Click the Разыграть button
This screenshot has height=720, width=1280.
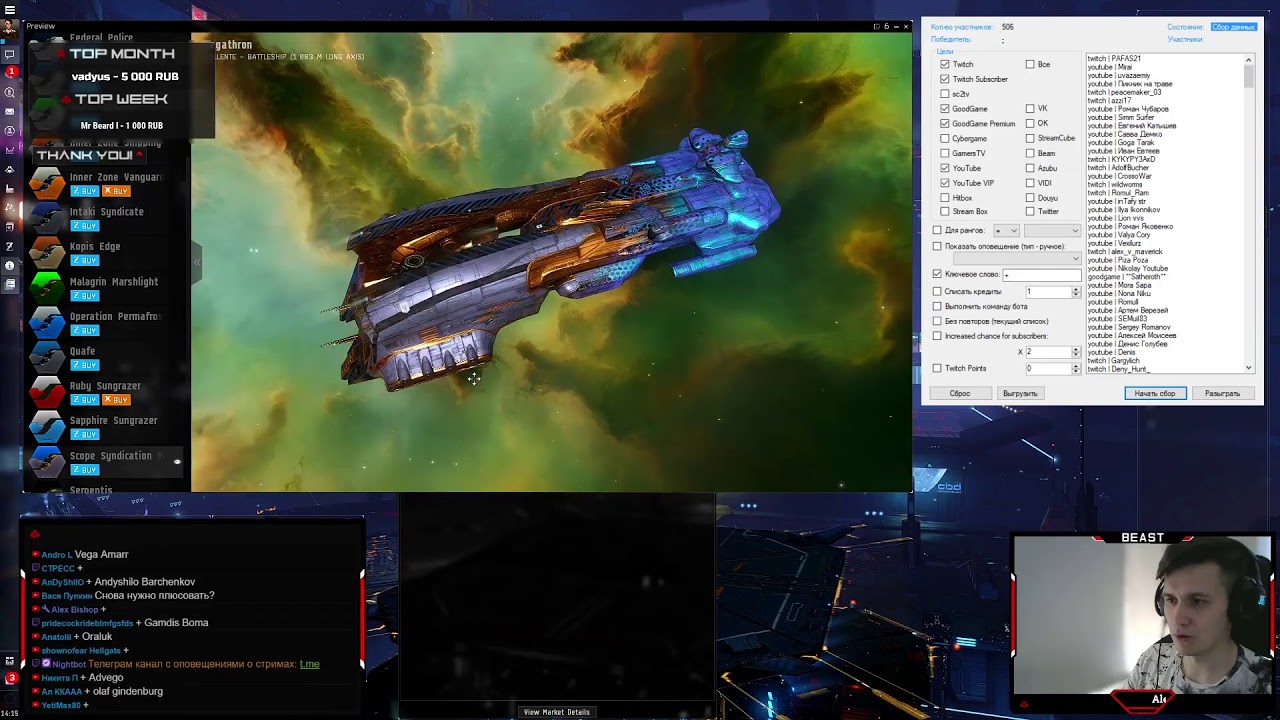coord(1222,393)
